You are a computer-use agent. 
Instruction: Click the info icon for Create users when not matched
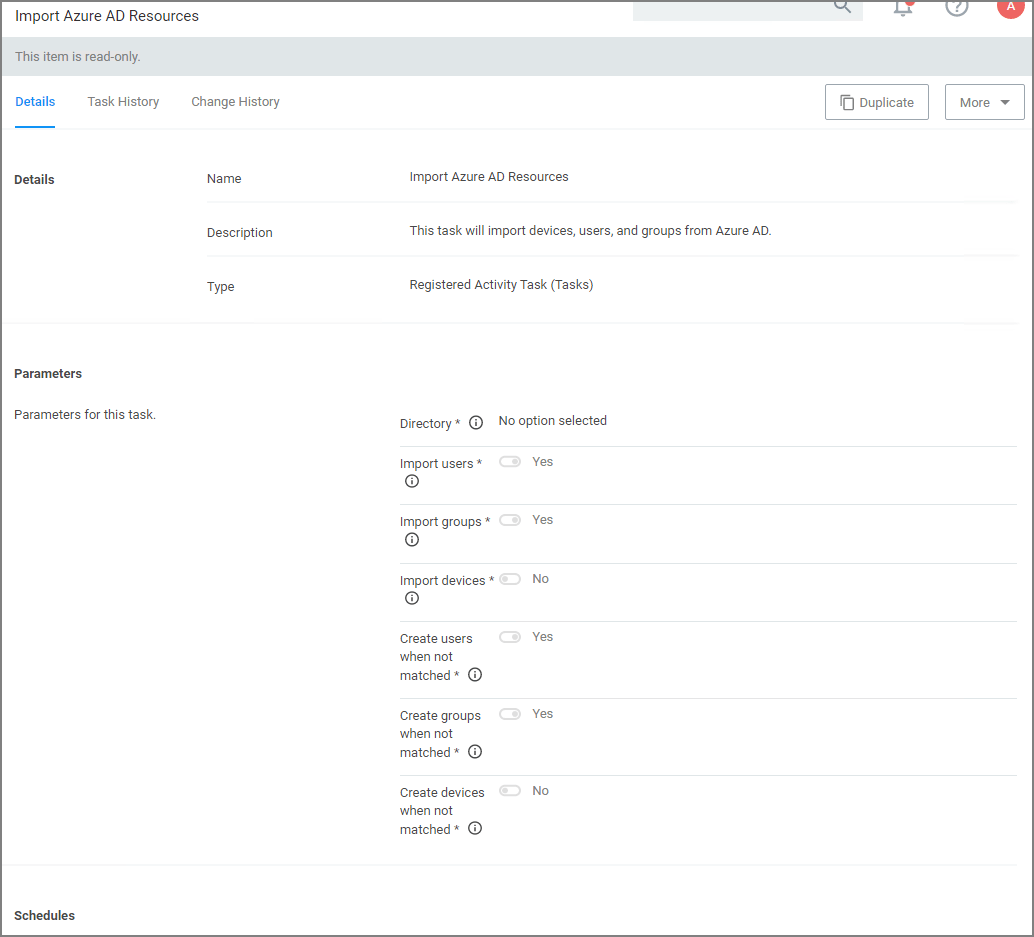pyautogui.click(x=475, y=674)
